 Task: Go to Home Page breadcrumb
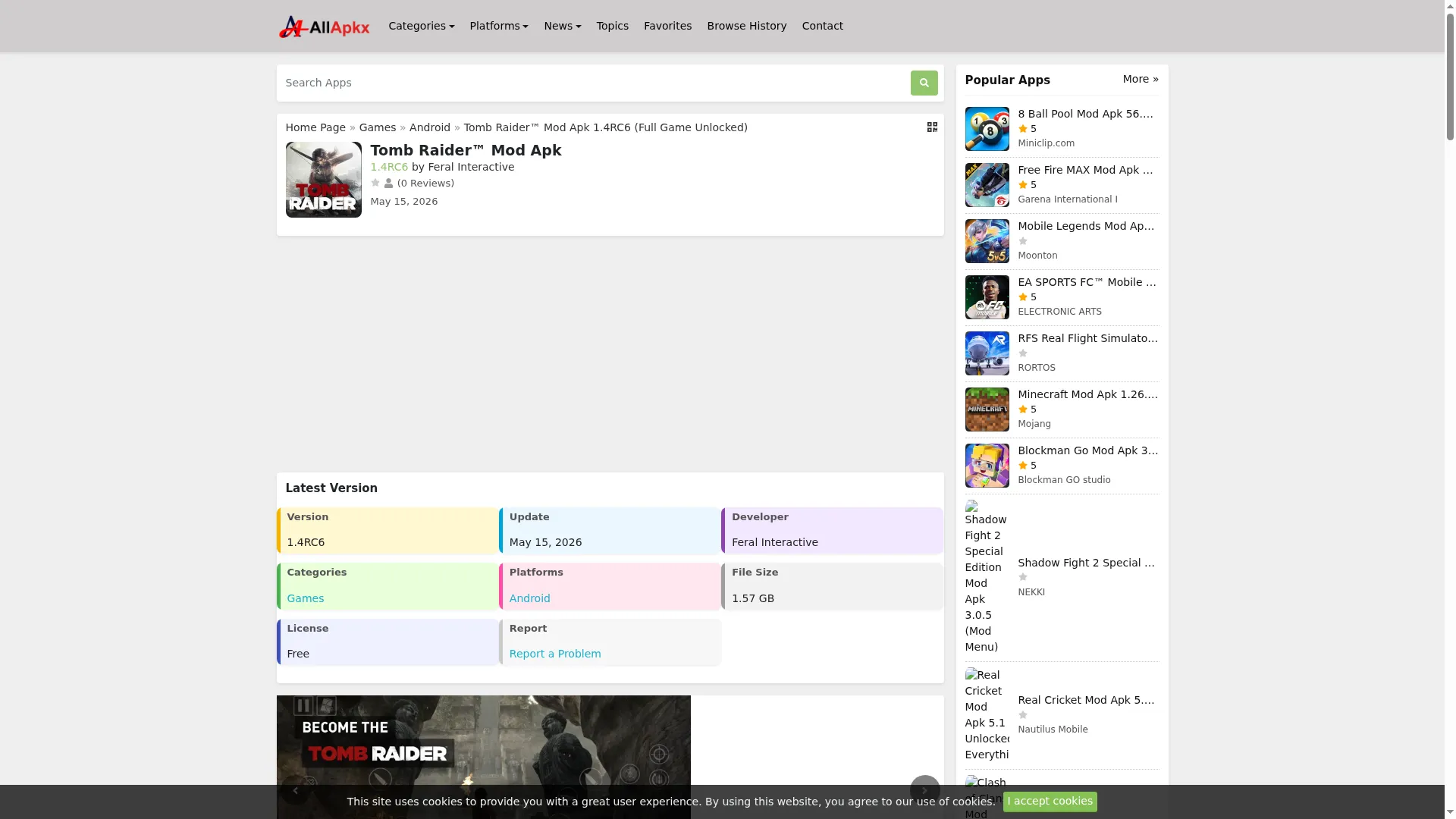tap(315, 127)
